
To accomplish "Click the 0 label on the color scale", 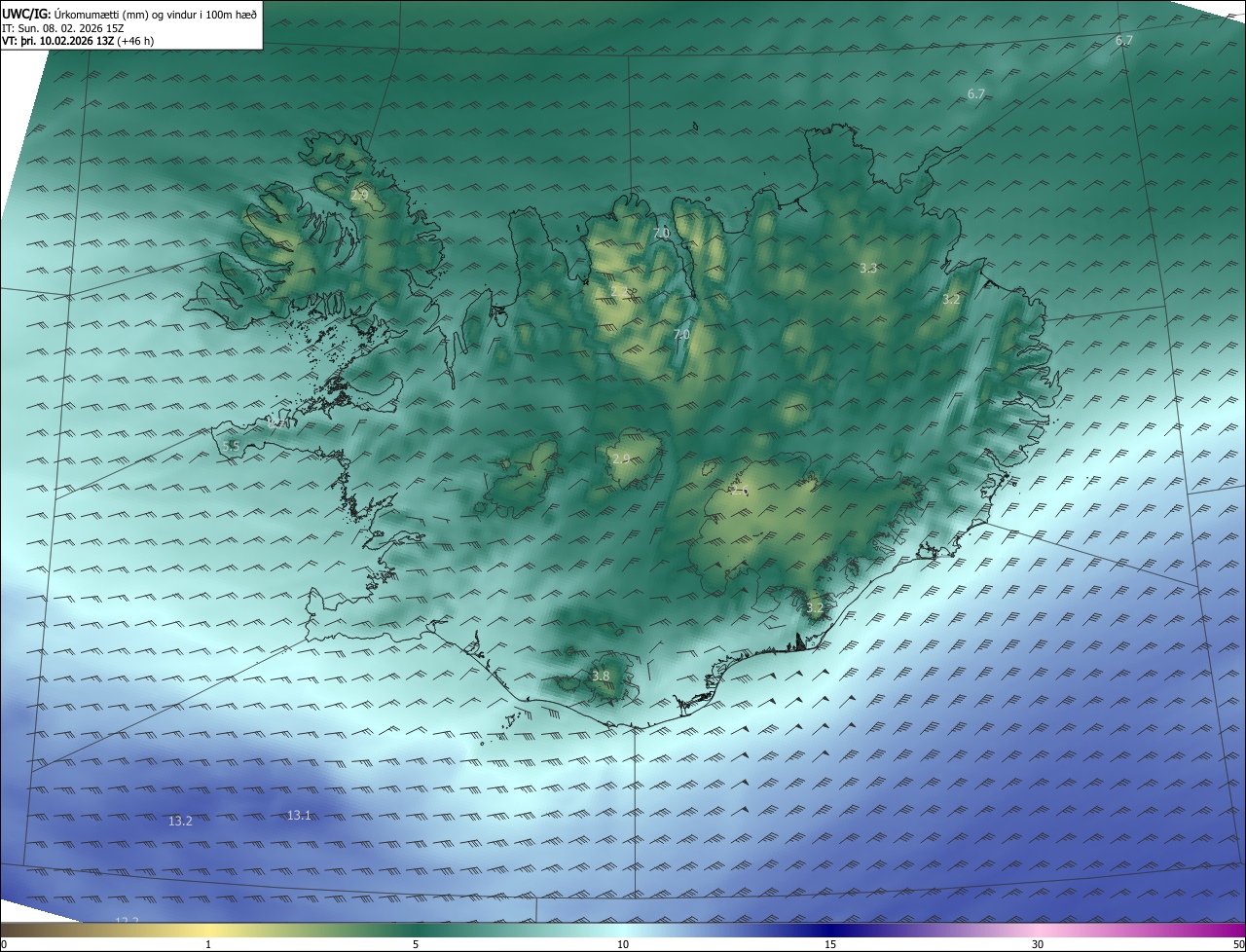I will click(x=4, y=944).
